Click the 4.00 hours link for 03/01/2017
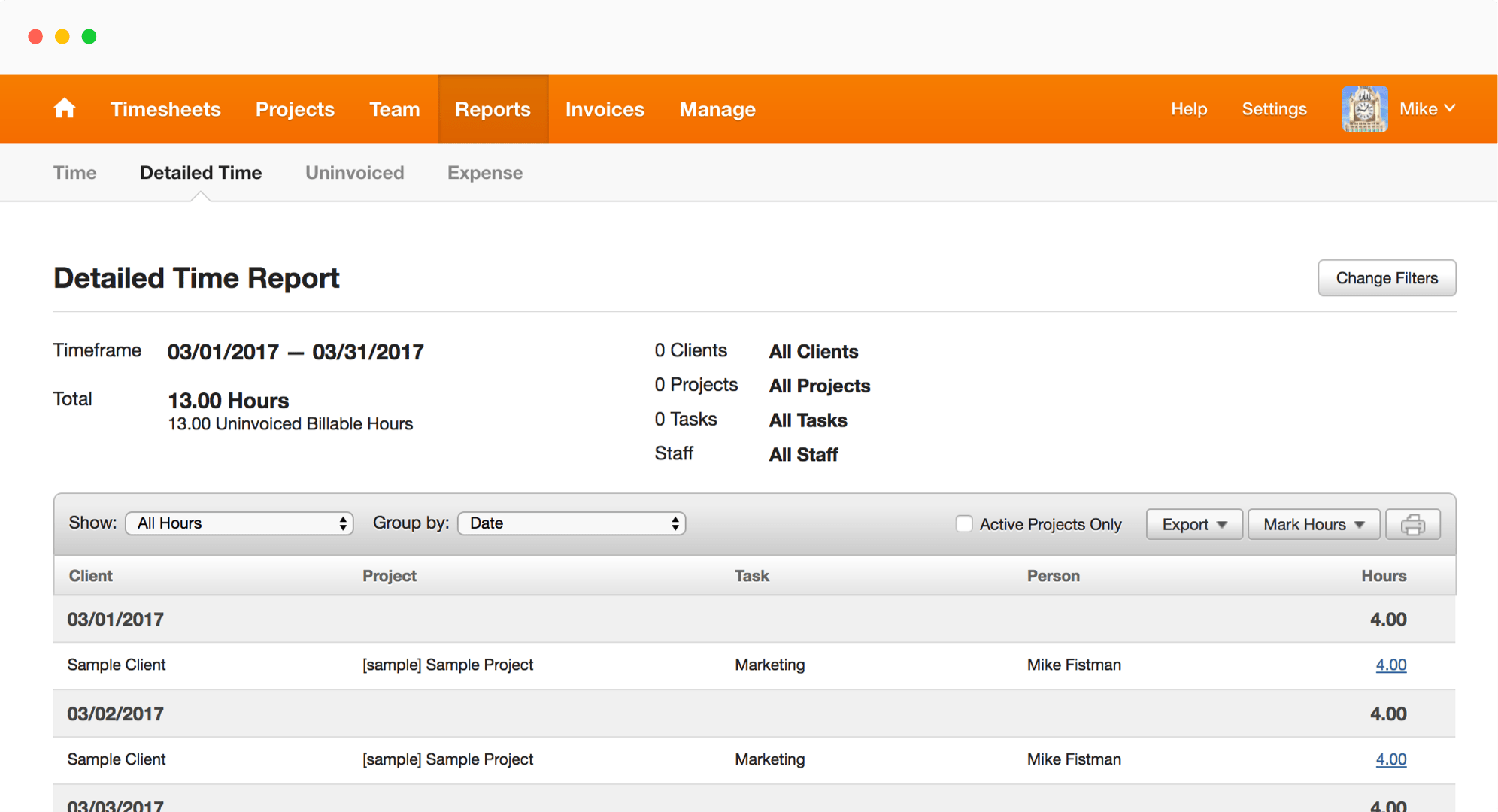Viewport: 1498px width, 812px height. tap(1390, 665)
